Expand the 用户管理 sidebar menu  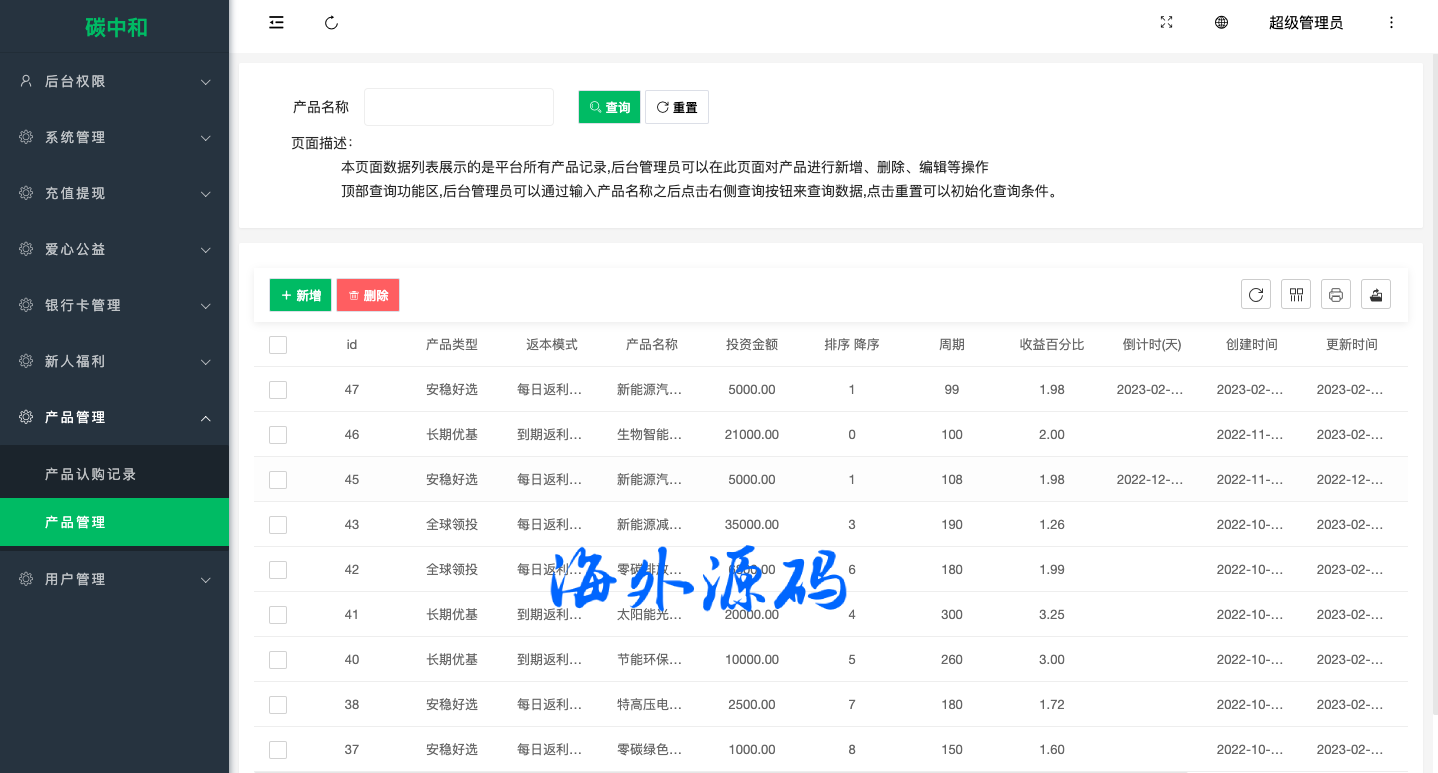tap(114, 579)
